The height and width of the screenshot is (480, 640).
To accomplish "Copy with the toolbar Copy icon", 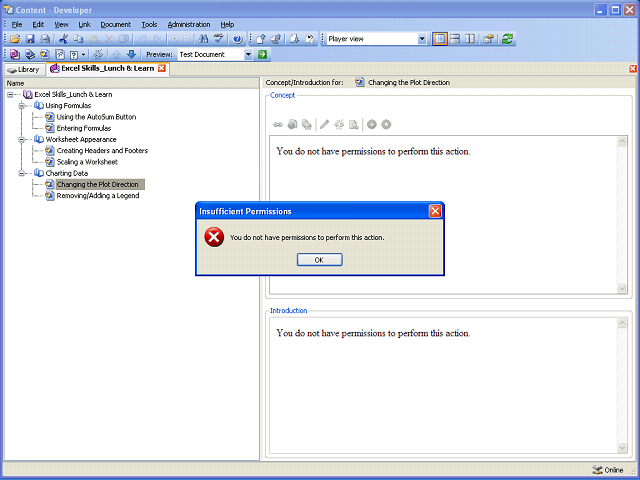I will (78, 39).
